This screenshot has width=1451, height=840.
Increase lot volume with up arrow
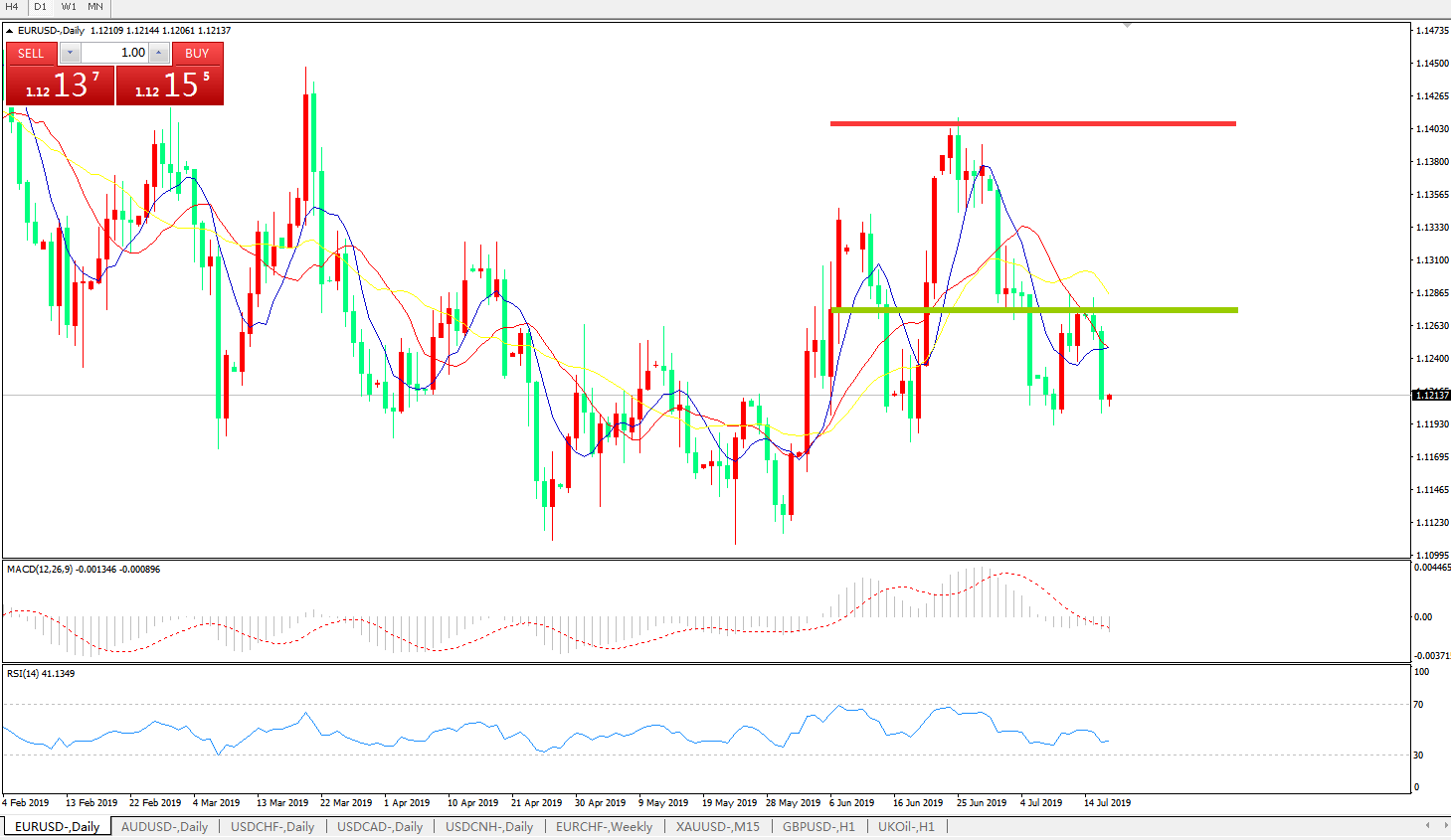click(x=158, y=53)
